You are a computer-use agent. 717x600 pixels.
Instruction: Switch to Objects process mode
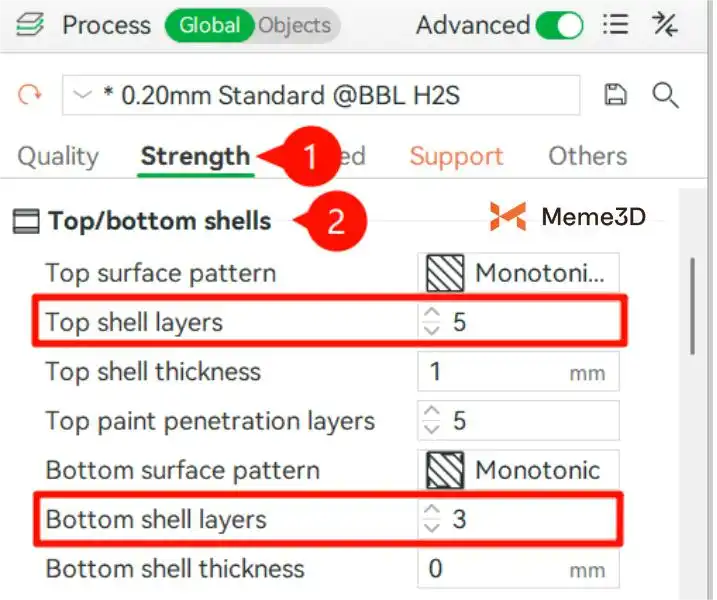pos(294,25)
